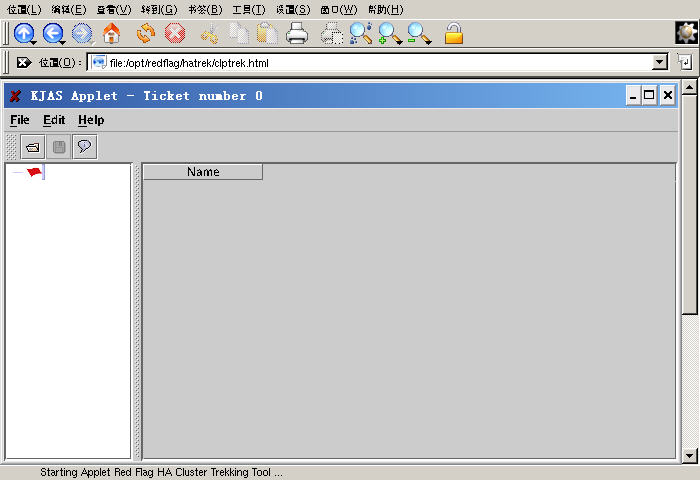Image resolution: width=700 pixels, height=480 pixels.
Task: Click the Name column header
Action: (x=203, y=172)
